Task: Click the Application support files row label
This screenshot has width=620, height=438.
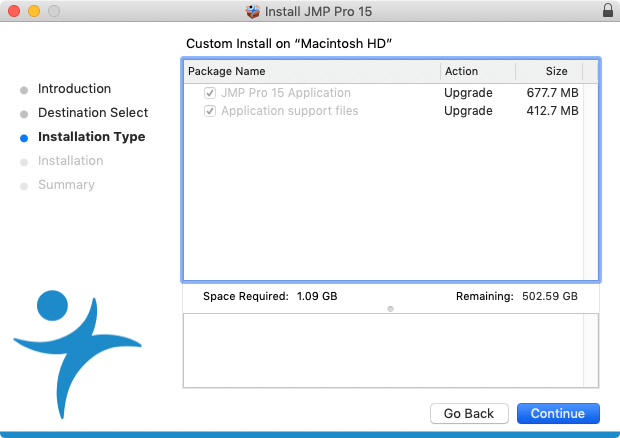Action: [290, 111]
